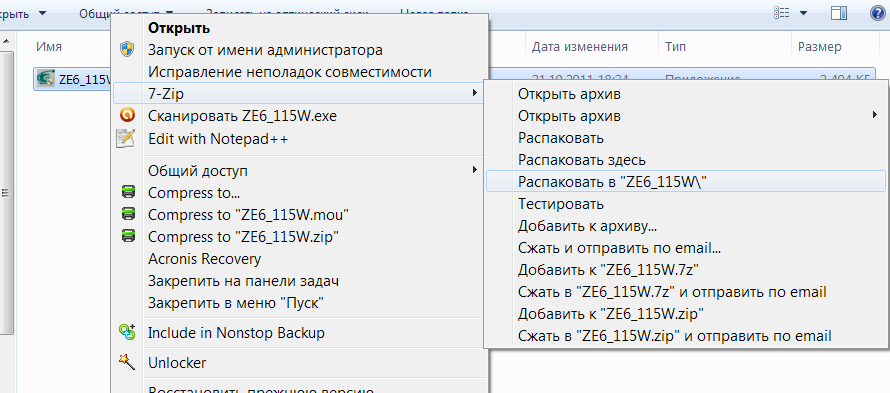This screenshot has width=890, height=393.
Task: Sort files by the Размер column header
Action: coord(820,47)
